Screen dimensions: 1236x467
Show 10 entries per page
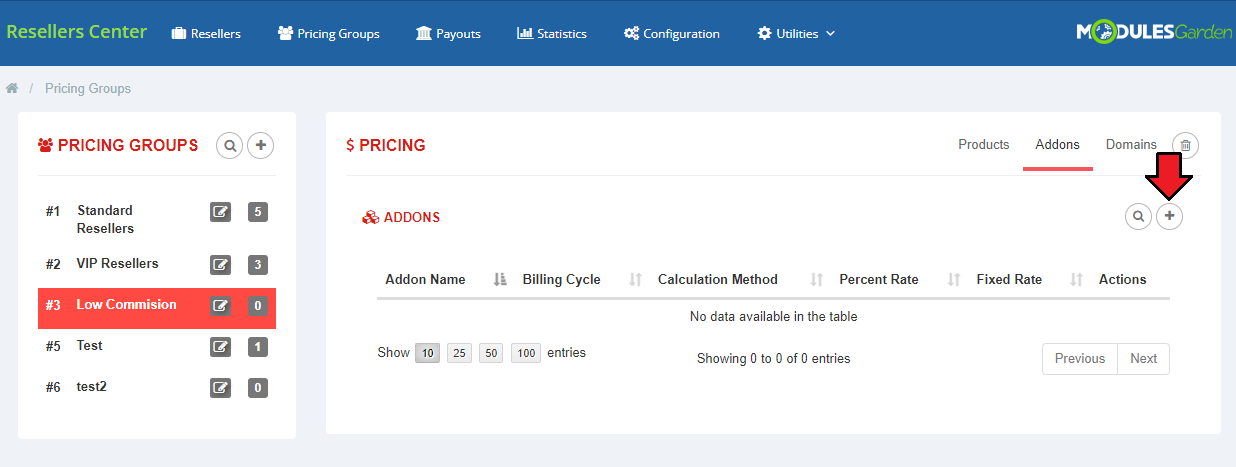(x=428, y=353)
